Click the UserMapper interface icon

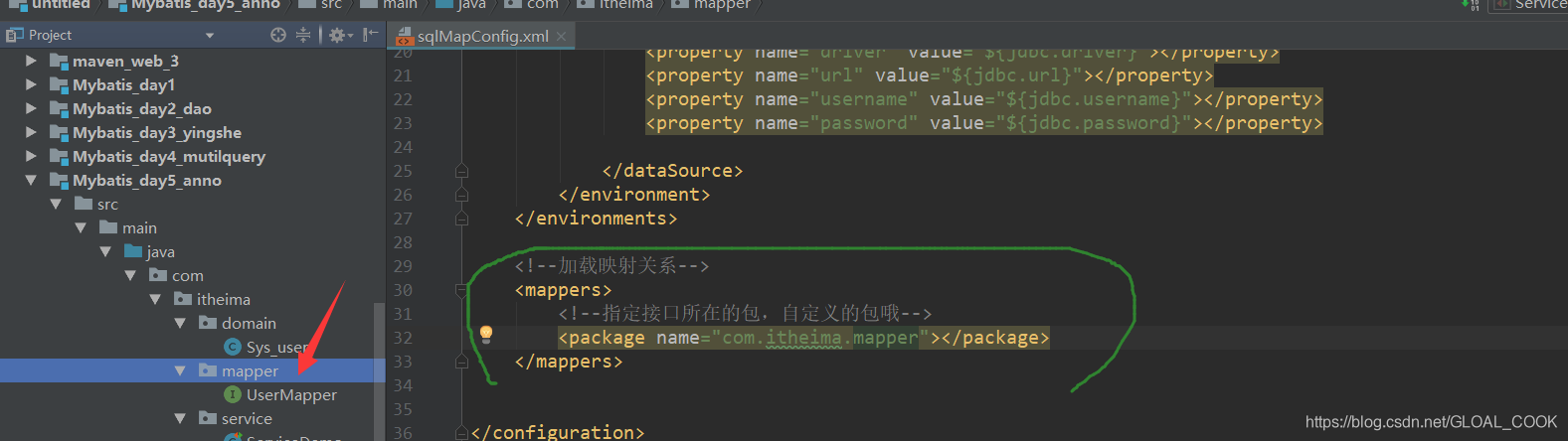[233, 394]
